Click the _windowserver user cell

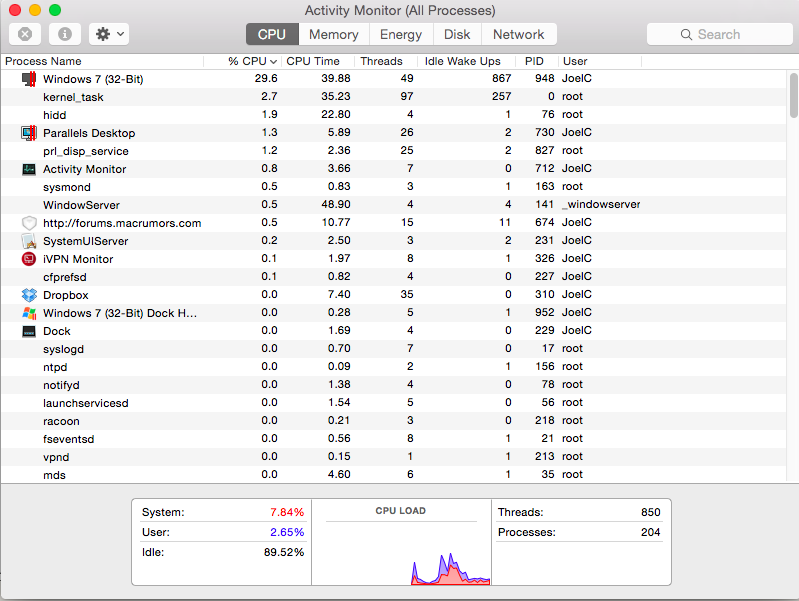[601, 204]
